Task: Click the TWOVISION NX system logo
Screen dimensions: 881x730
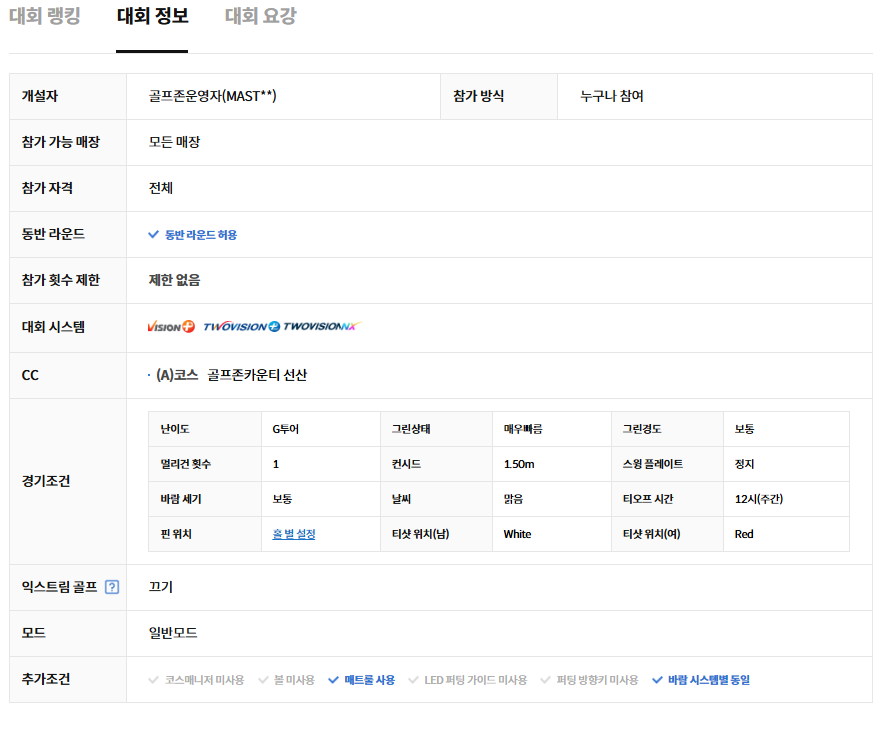Action: tap(321, 327)
